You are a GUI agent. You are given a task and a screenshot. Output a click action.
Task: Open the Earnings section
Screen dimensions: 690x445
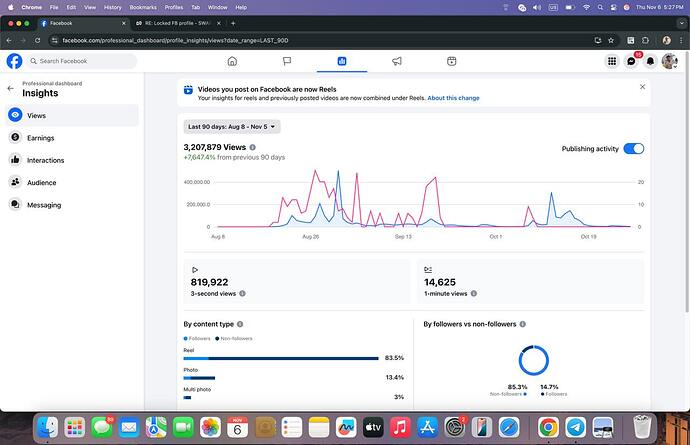click(72, 138)
